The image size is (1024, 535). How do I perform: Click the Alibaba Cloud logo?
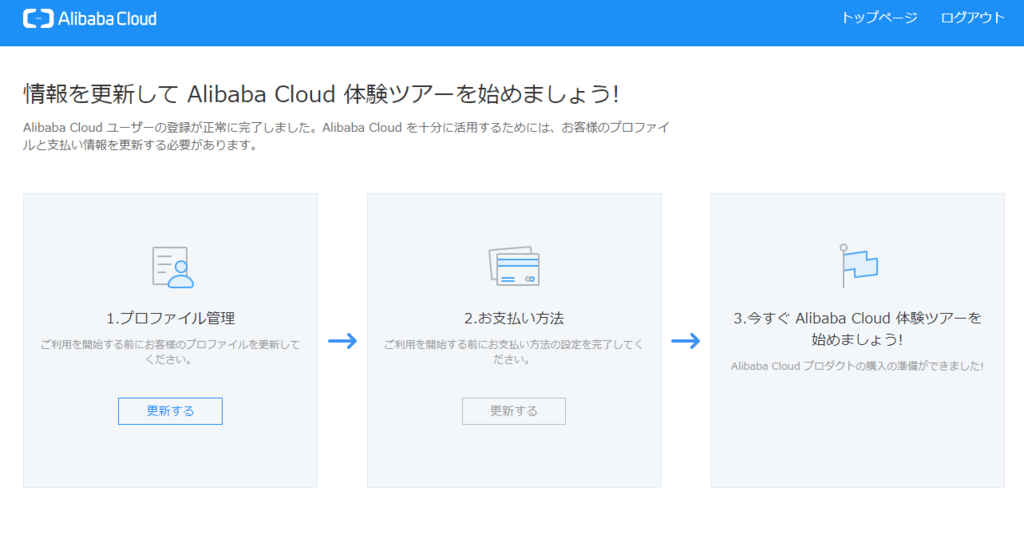click(x=90, y=19)
